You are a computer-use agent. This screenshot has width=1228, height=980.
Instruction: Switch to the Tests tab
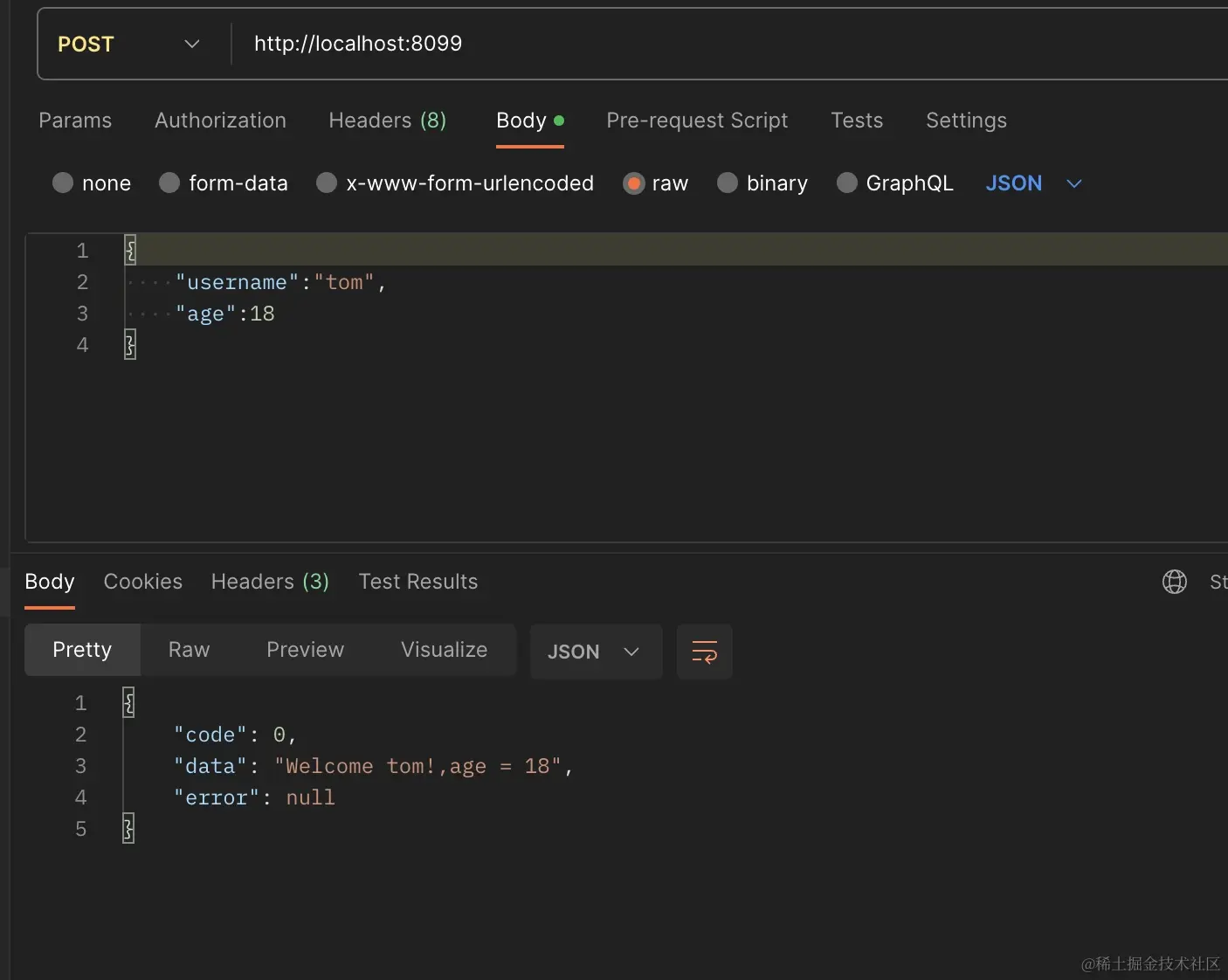(x=856, y=121)
